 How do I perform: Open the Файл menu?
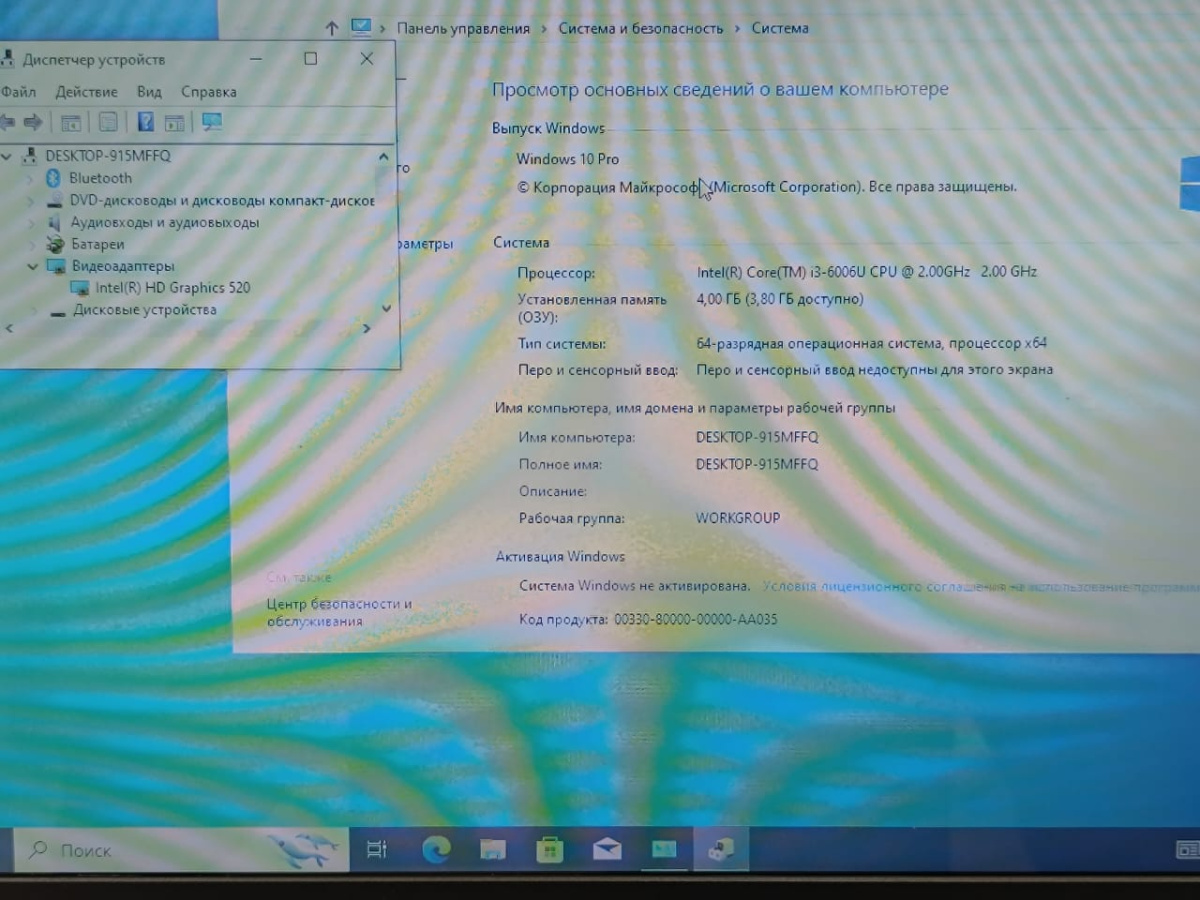(18, 92)
